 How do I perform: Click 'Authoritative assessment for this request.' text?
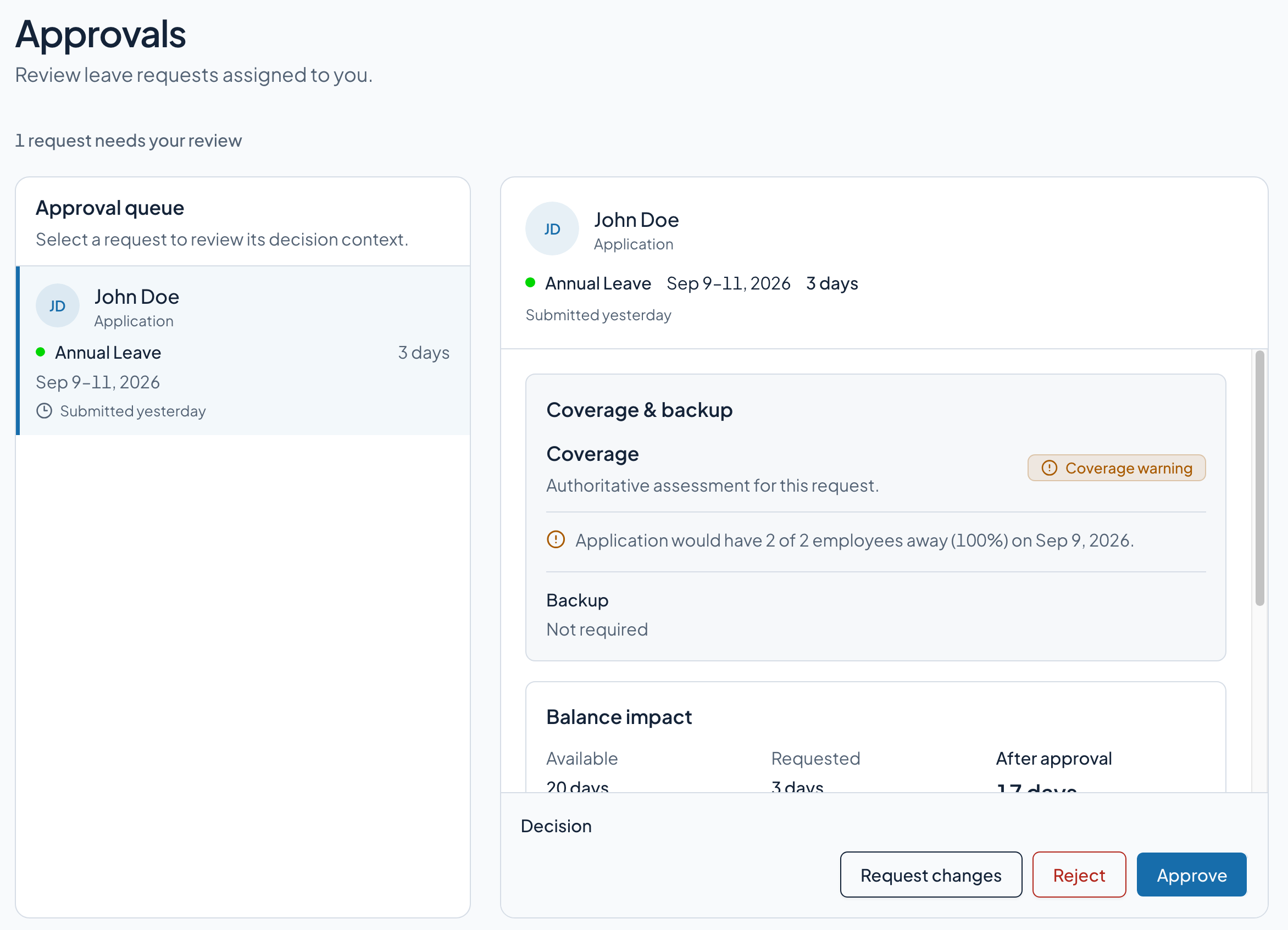click(x=712, y=486)
